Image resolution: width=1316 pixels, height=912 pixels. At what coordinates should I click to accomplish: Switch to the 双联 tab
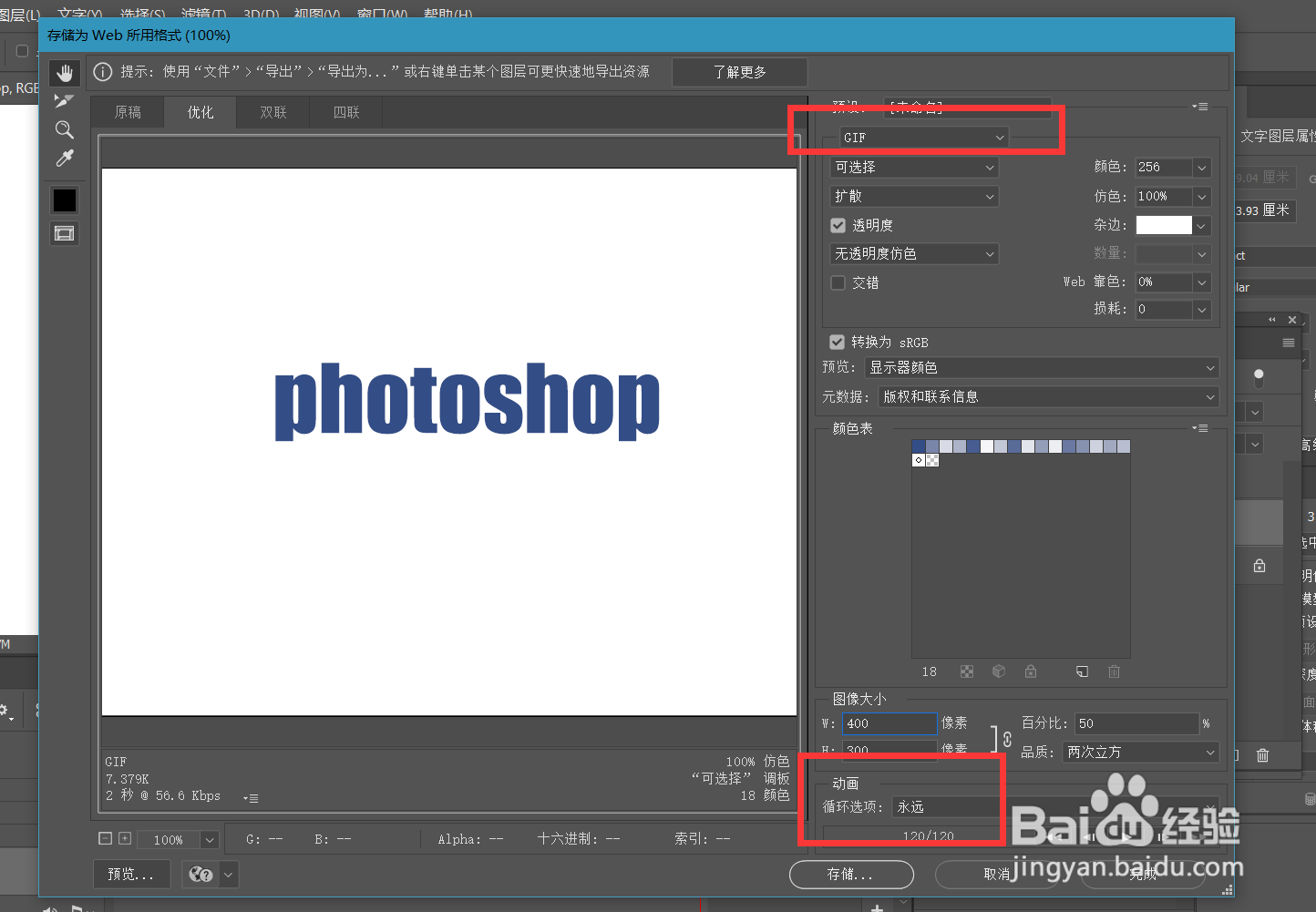pyautogui.click(x=273, y=112)
